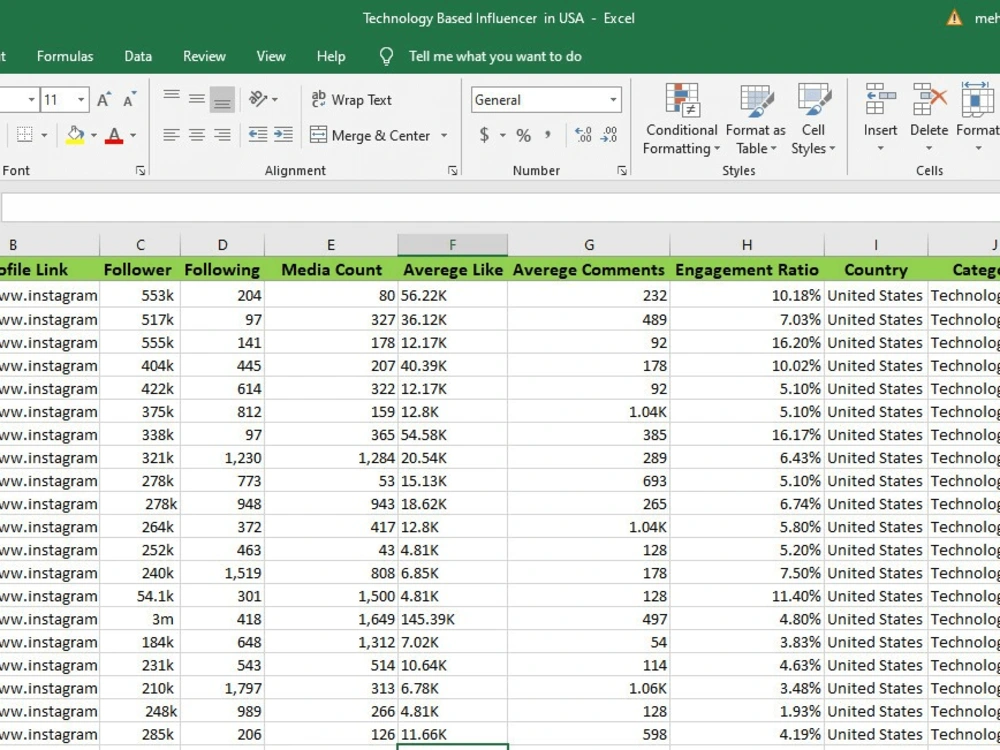Toggle Wrap Text
1000x750 pixels.
pos(351,99)
